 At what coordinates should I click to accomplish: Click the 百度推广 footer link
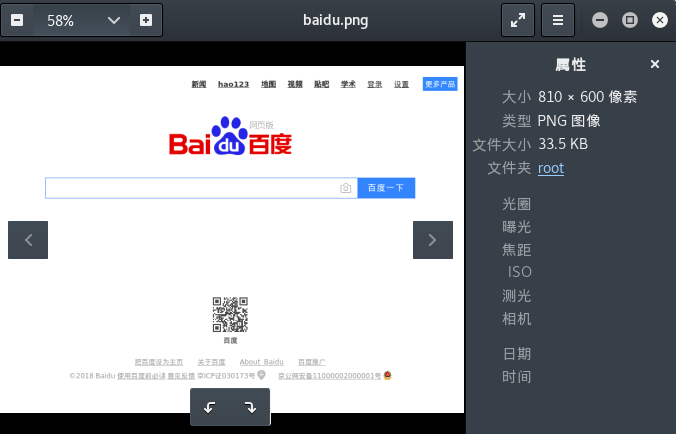pos(312,362)
